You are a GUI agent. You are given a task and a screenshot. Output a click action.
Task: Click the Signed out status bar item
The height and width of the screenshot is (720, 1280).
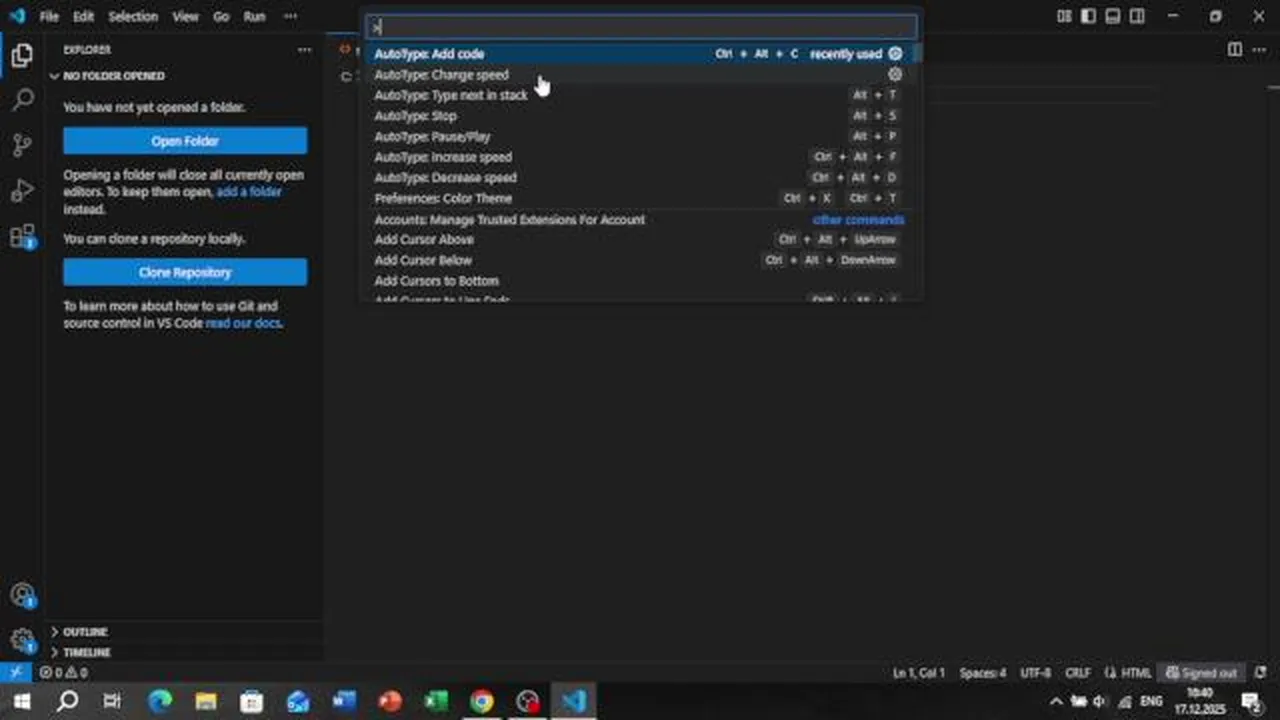(x=1202, y=673)
